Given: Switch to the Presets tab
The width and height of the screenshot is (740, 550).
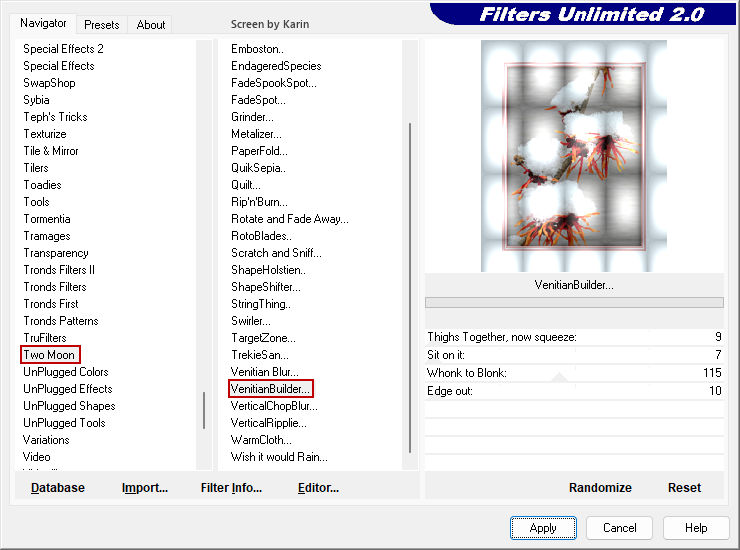Looking at the screenshot, I should (102, 25).
